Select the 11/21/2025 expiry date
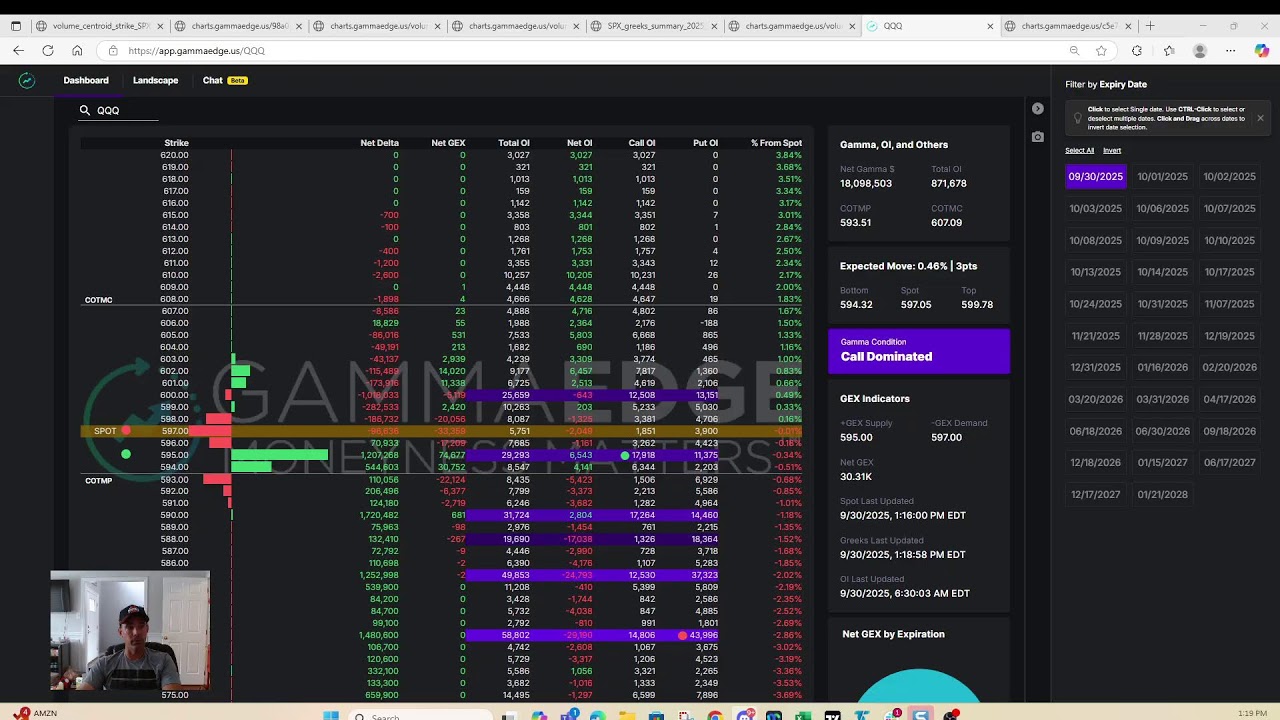The image size is (1280, 720). point(1096,336)
